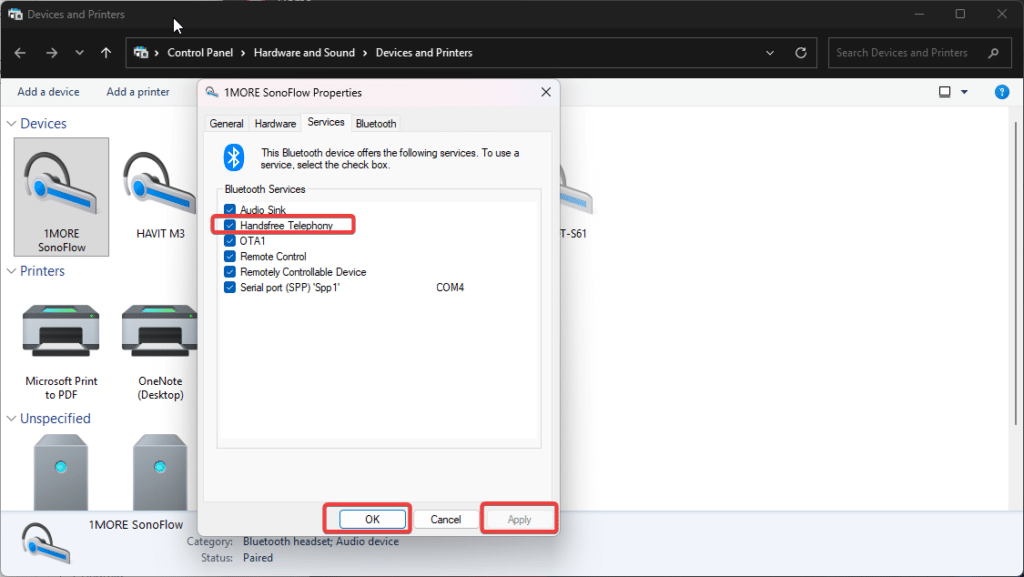Image resolution: width=1024 pixels, height=577 pixels.
Task: Click Add a device
Action: [x=48, y=92]
